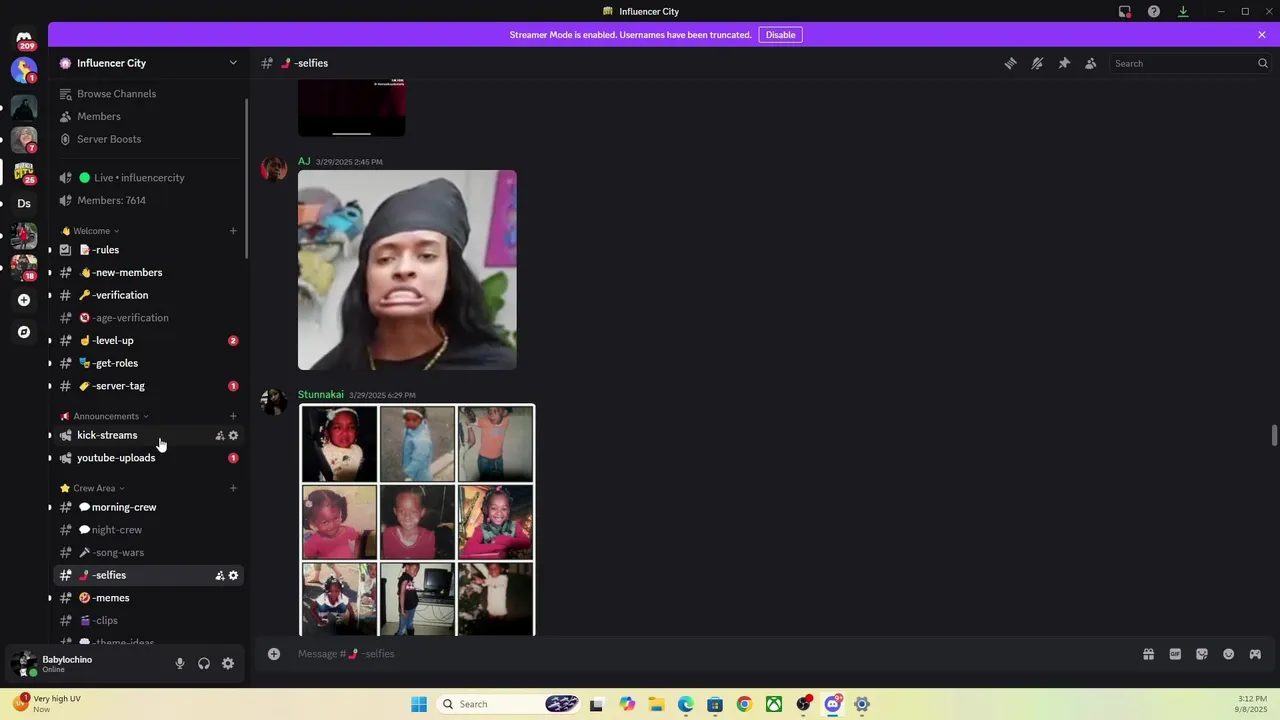This screenshot has height=720, width=1280.
Task: Open Browse Channels
Action: 148,94
